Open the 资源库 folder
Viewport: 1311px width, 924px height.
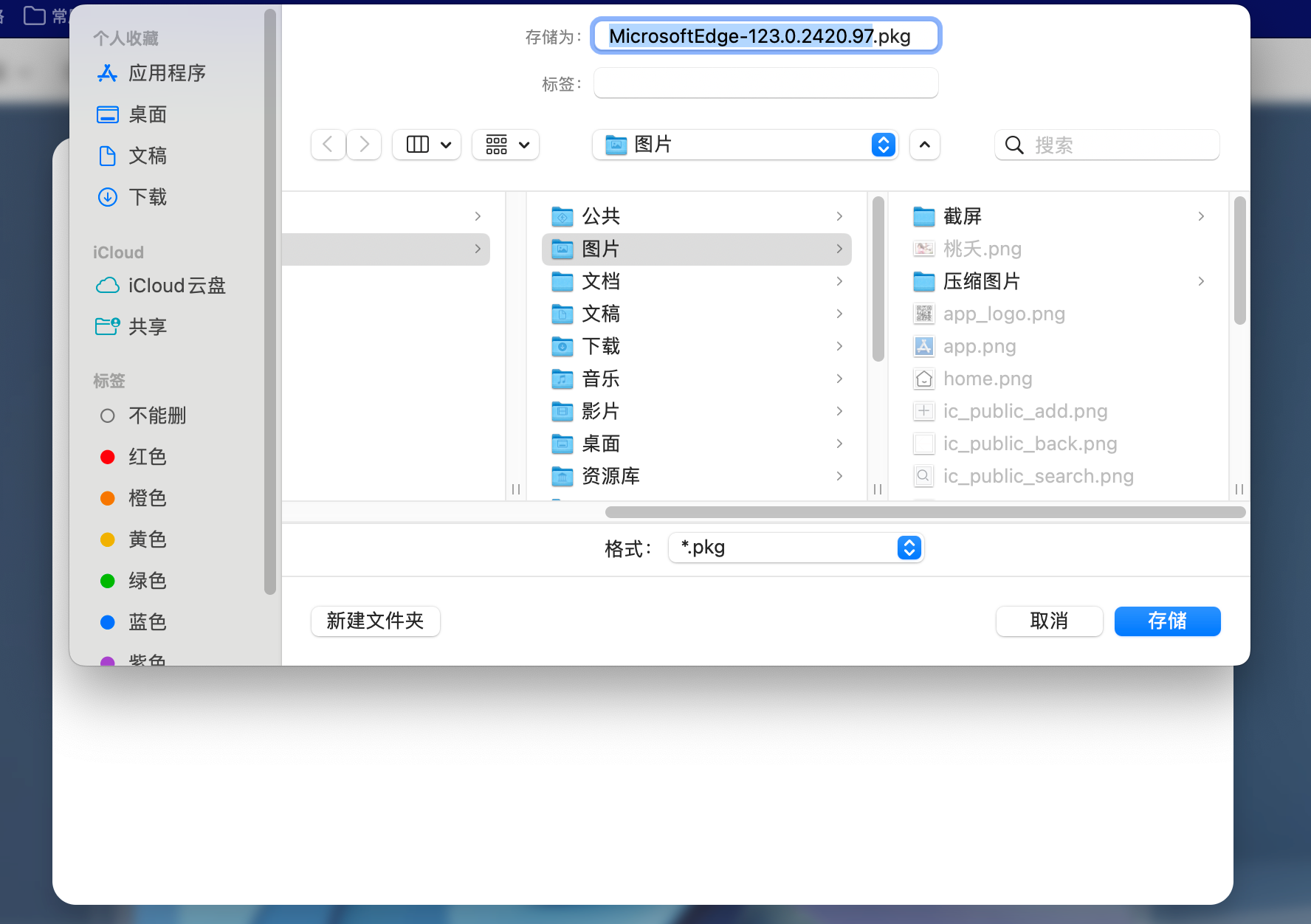click(697, 476)
